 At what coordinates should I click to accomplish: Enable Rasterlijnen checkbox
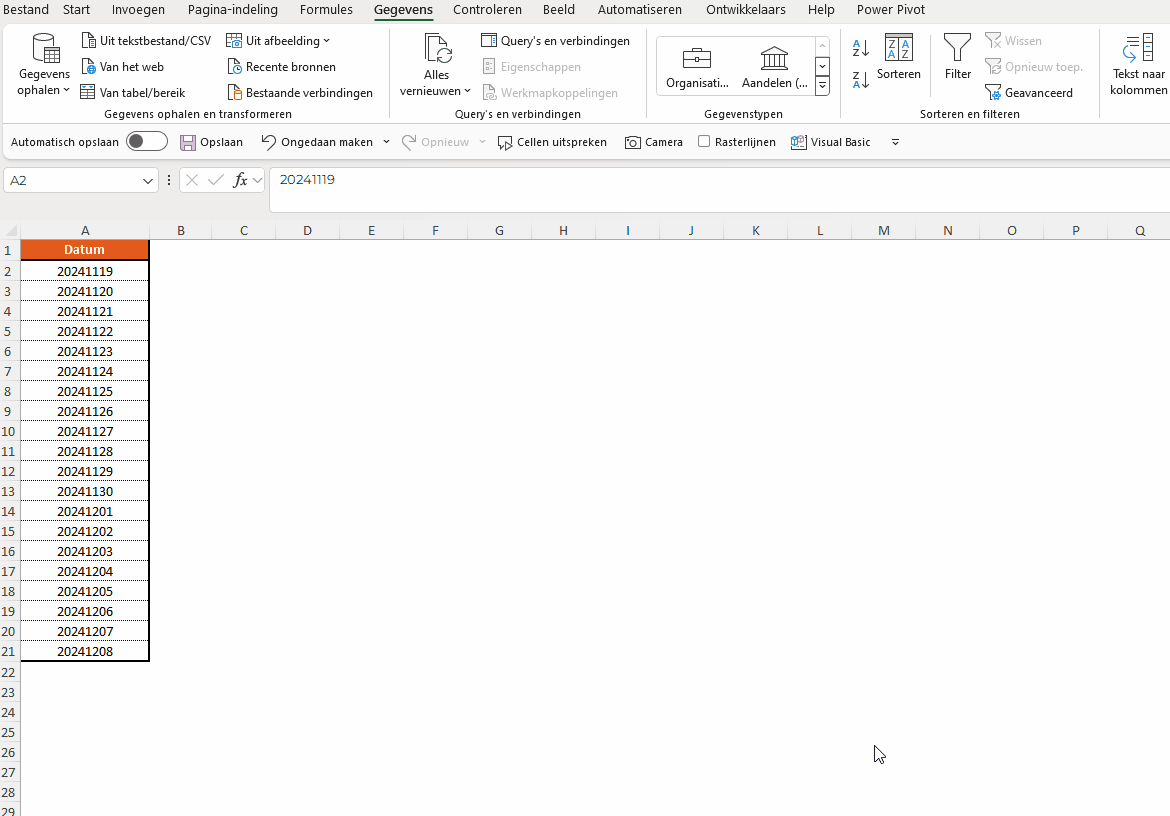704,142
